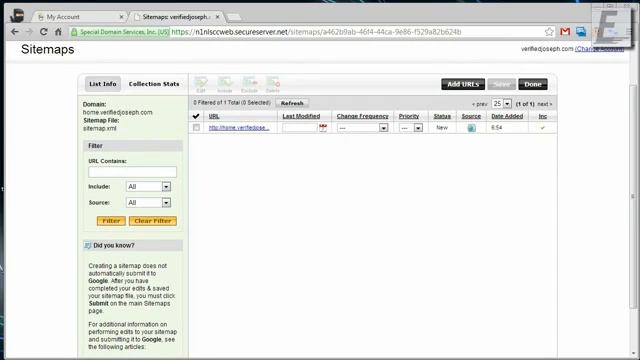
Task: Open a new browser tab
Action: [233, 17]
